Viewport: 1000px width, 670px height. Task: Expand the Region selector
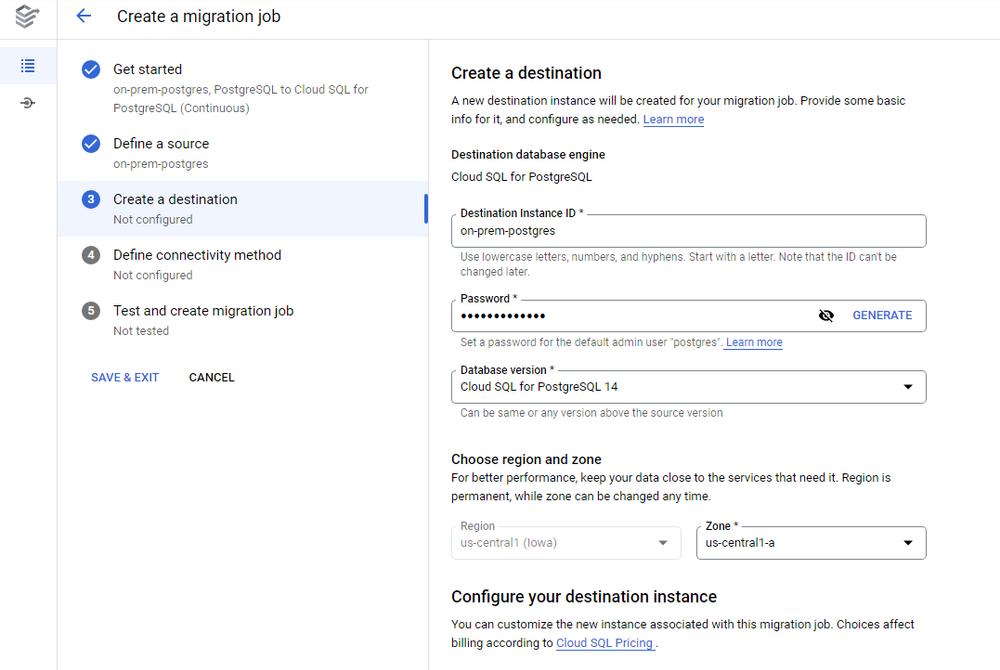pyautogui.click(x=661, y=542)
